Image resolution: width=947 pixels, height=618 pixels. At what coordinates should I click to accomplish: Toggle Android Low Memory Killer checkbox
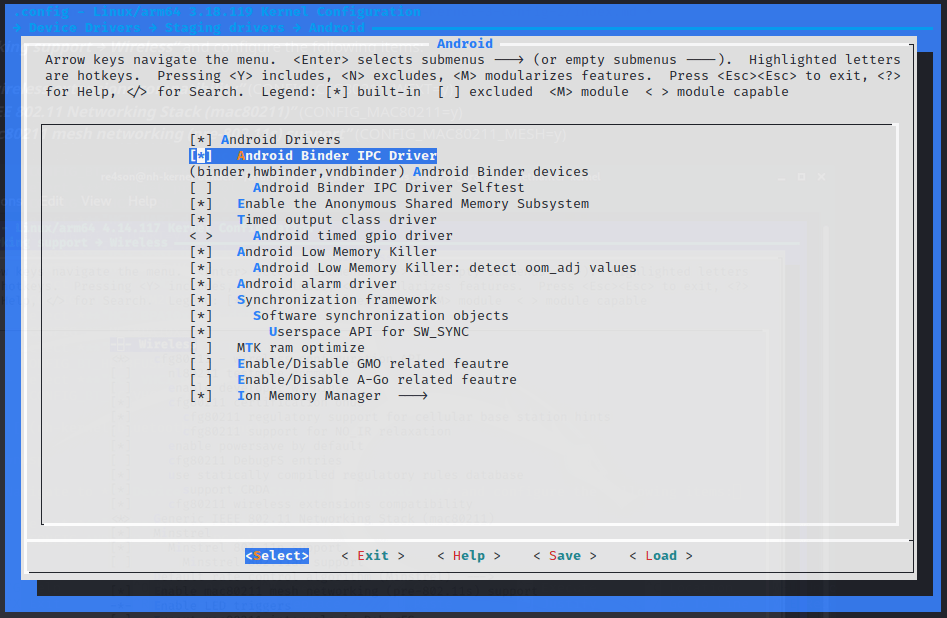pyautogui.click(x=201, y=252)
